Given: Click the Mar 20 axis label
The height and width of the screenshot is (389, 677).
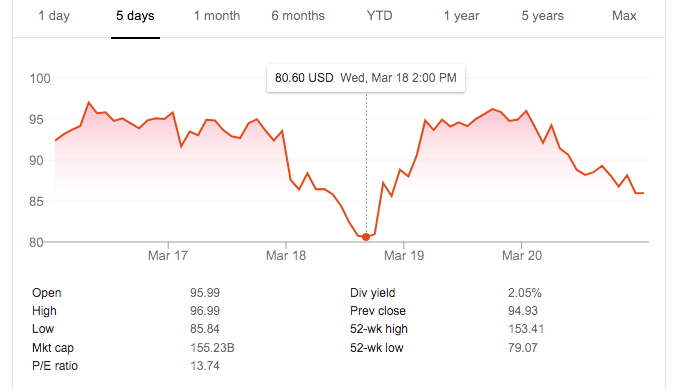Looking at the screenshot, I should (x=522, y=256).
